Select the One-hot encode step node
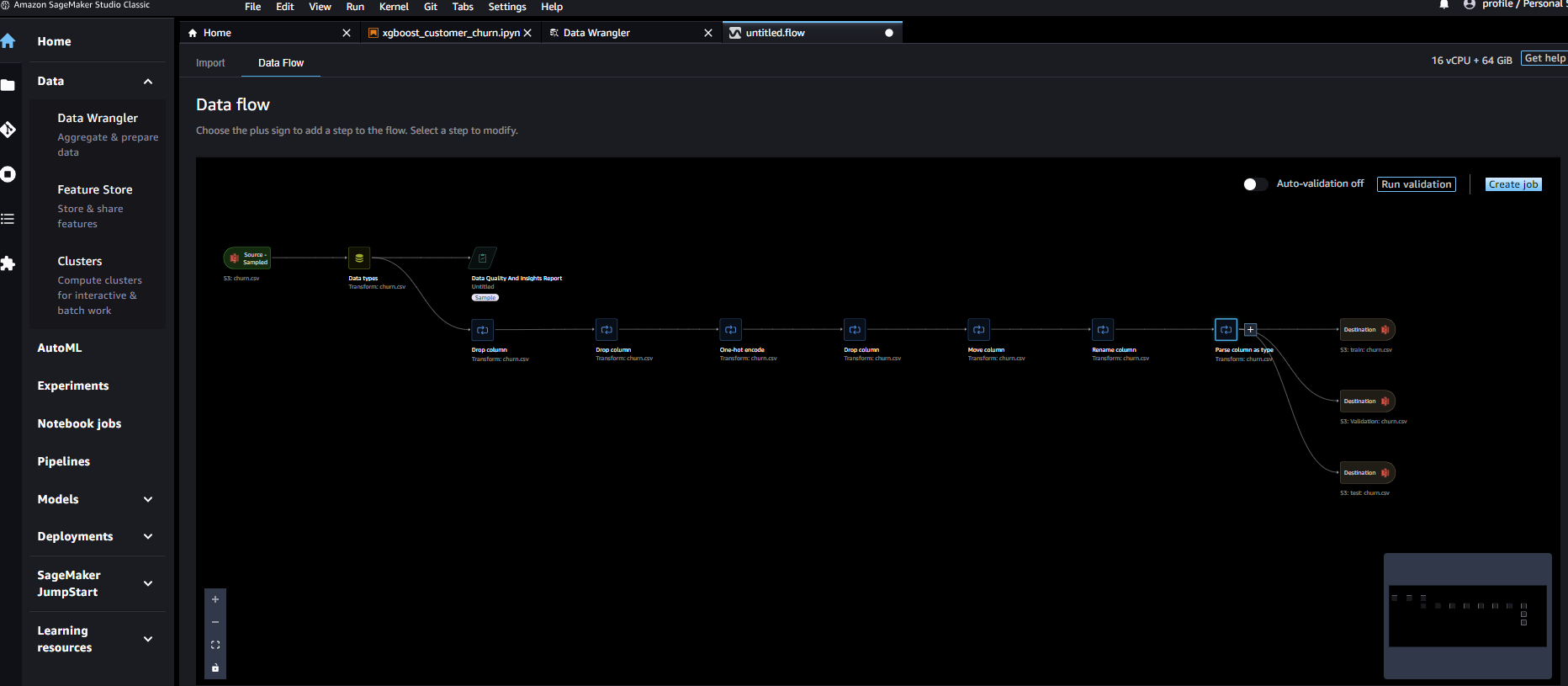This screenshot has height=686, width=1568. click(730, 330)
